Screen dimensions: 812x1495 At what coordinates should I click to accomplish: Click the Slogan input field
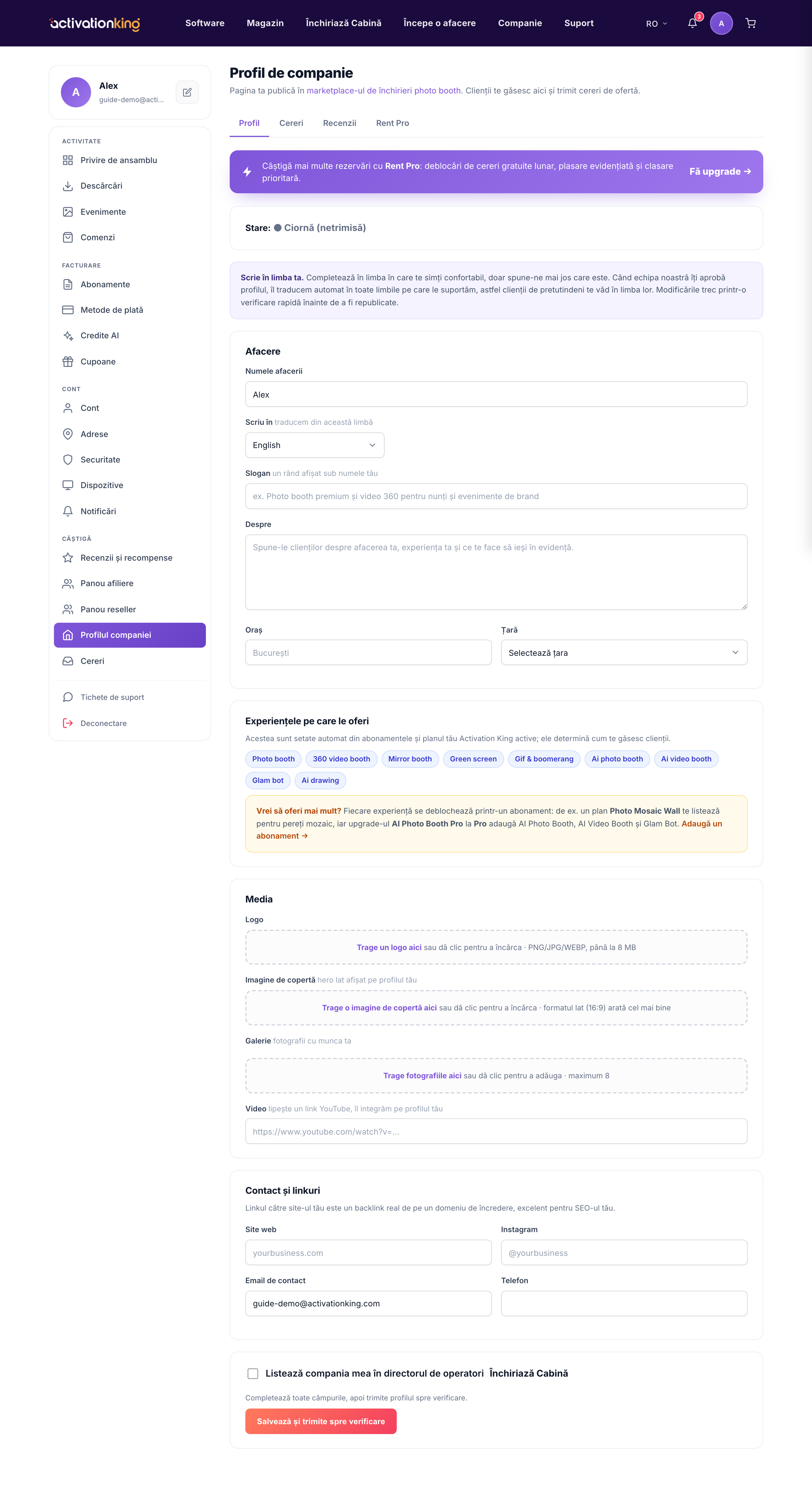pyautogui.click(x=496, y=496)
